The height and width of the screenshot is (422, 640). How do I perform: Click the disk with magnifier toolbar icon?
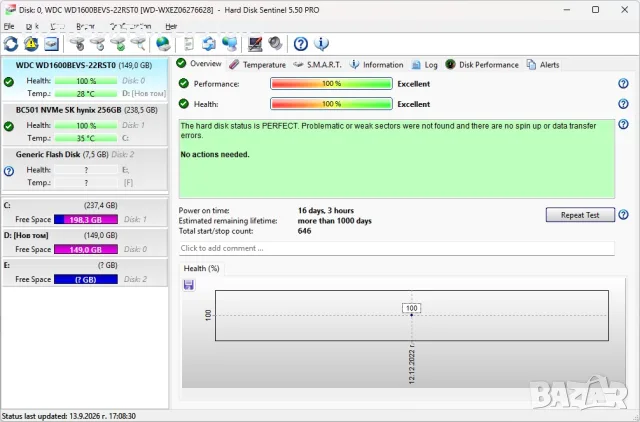pyautogui.click(x=138, y=44)
